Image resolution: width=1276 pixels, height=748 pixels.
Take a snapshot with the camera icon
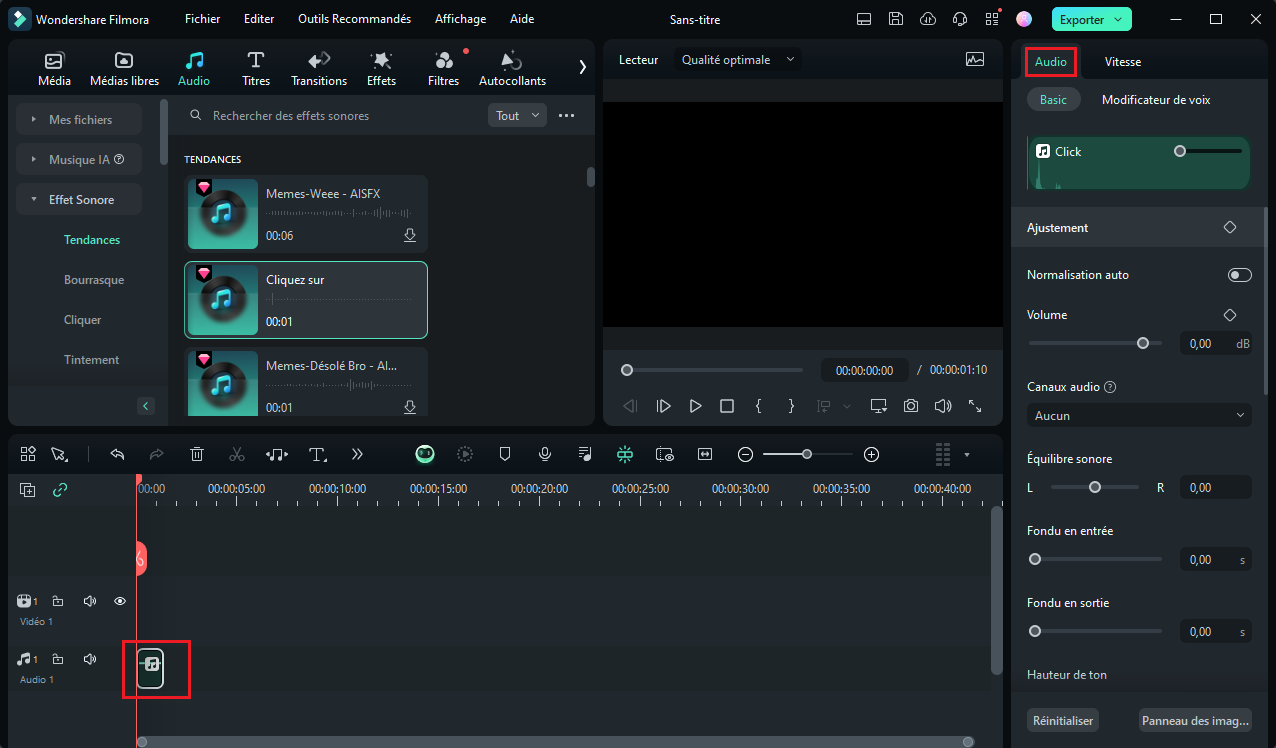coord(911,406)
